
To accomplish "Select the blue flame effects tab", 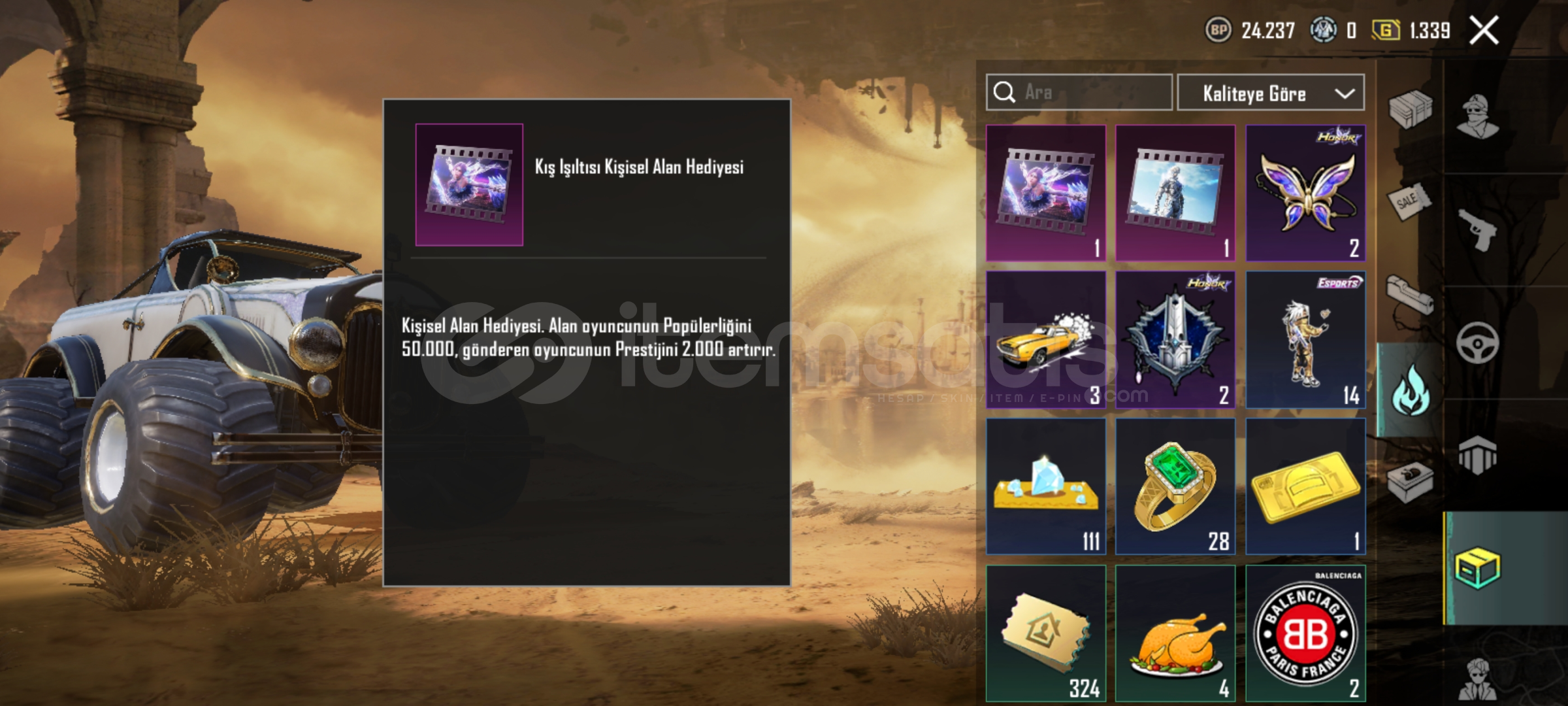I will pos(1411,389).
